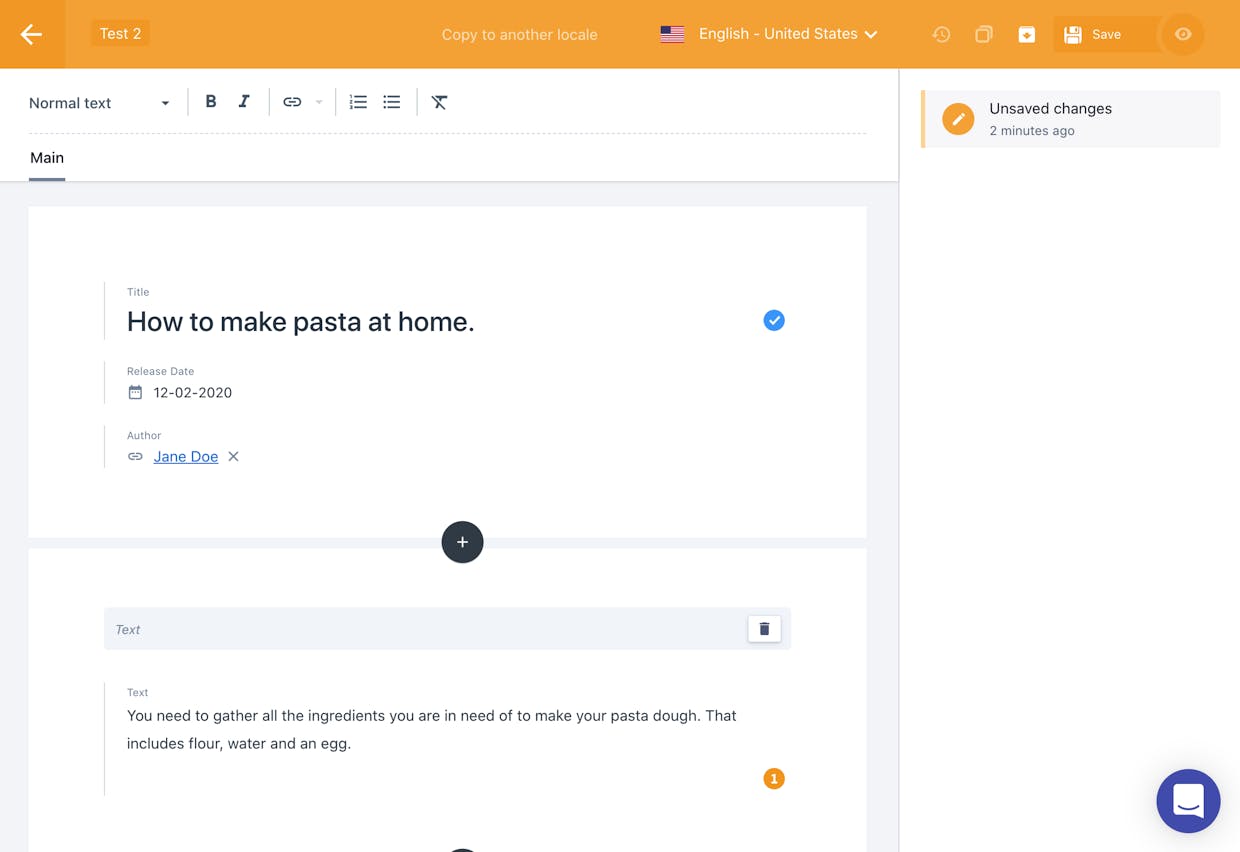Open the orange comment badge marked 1
1240x852 pixels.
click(x=774, y=778)
